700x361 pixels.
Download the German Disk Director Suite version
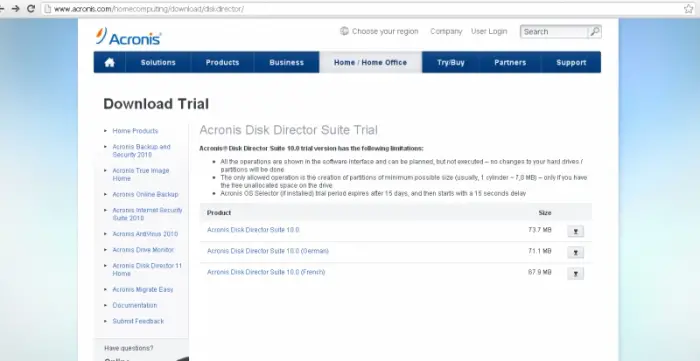point(575,253)
